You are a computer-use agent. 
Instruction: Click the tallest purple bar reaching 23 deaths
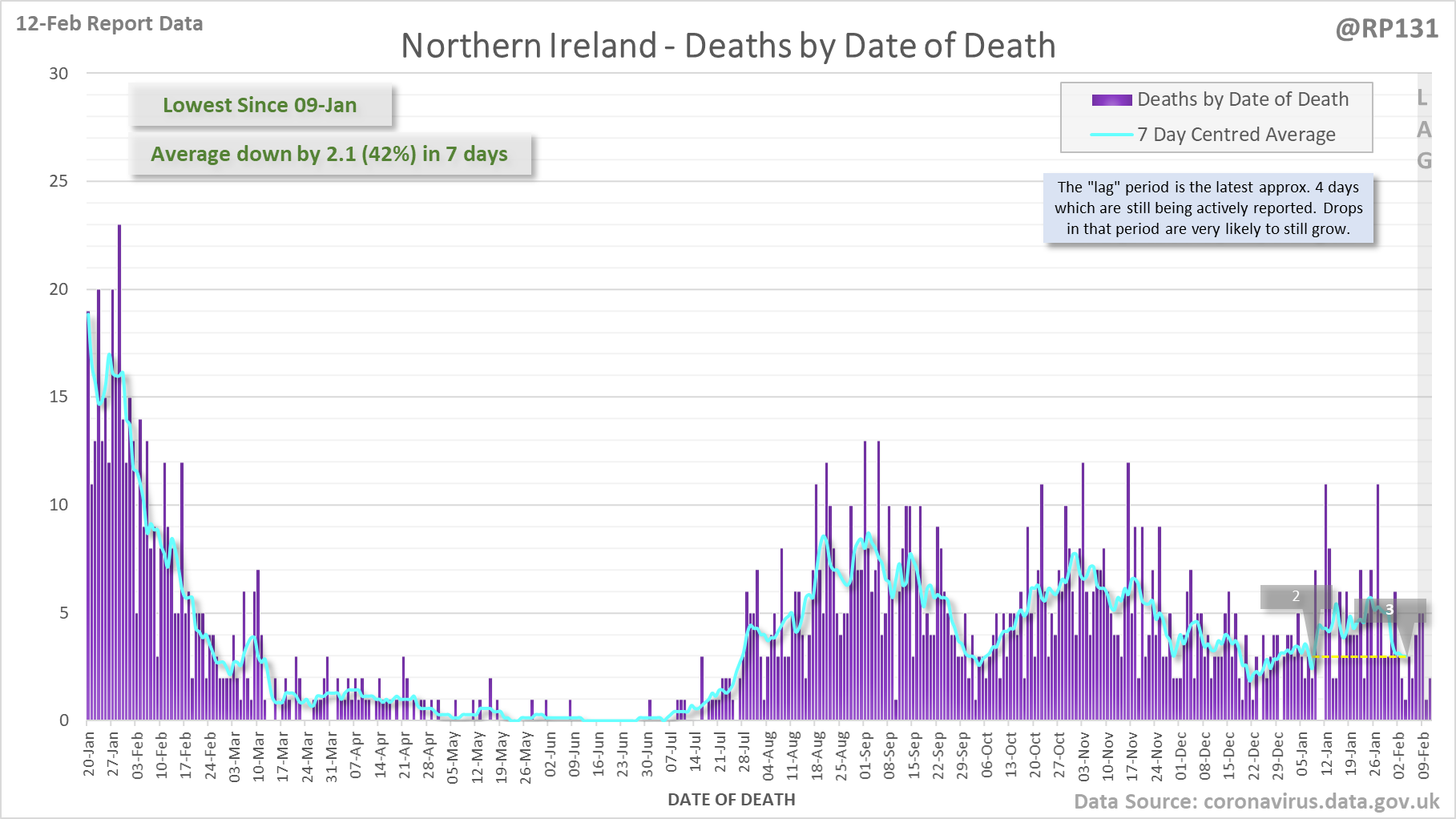(119, 473)
